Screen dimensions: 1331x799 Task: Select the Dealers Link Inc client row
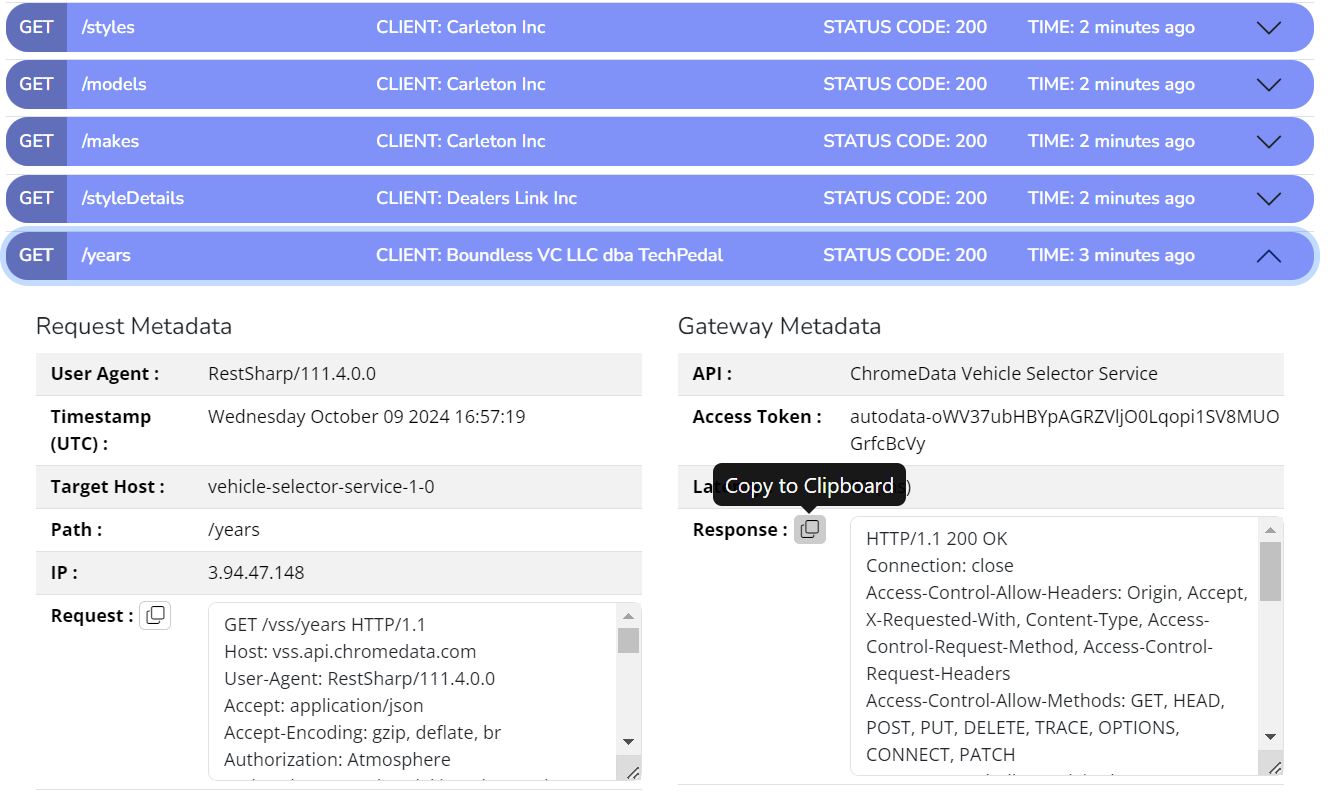coord(476,199)
